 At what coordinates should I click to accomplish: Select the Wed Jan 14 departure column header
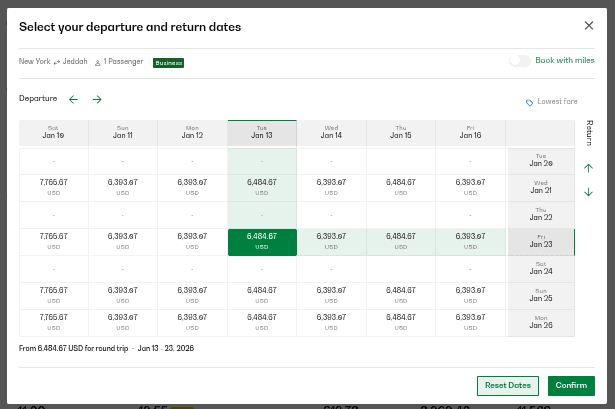click(x=331, y=133)
